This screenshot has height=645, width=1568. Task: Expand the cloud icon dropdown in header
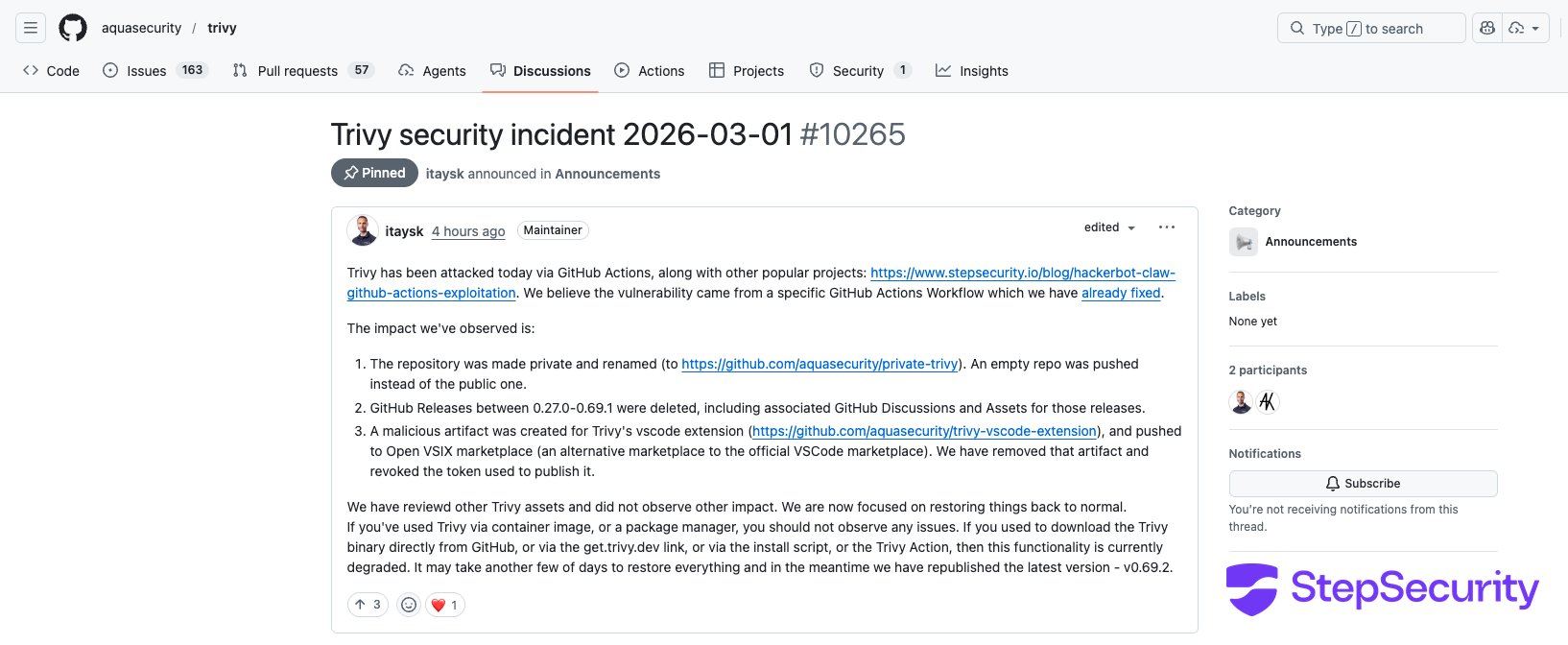click(x=1525, y=28)
